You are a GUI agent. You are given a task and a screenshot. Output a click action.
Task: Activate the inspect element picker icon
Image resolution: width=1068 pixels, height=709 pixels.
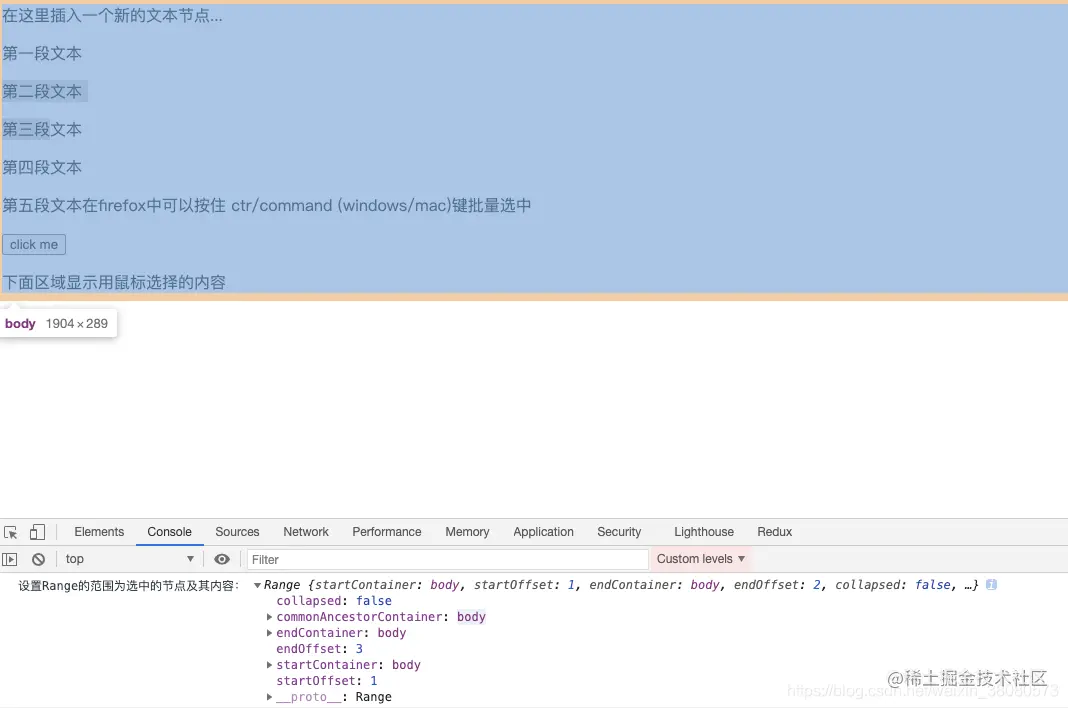(x=11, y=533)
